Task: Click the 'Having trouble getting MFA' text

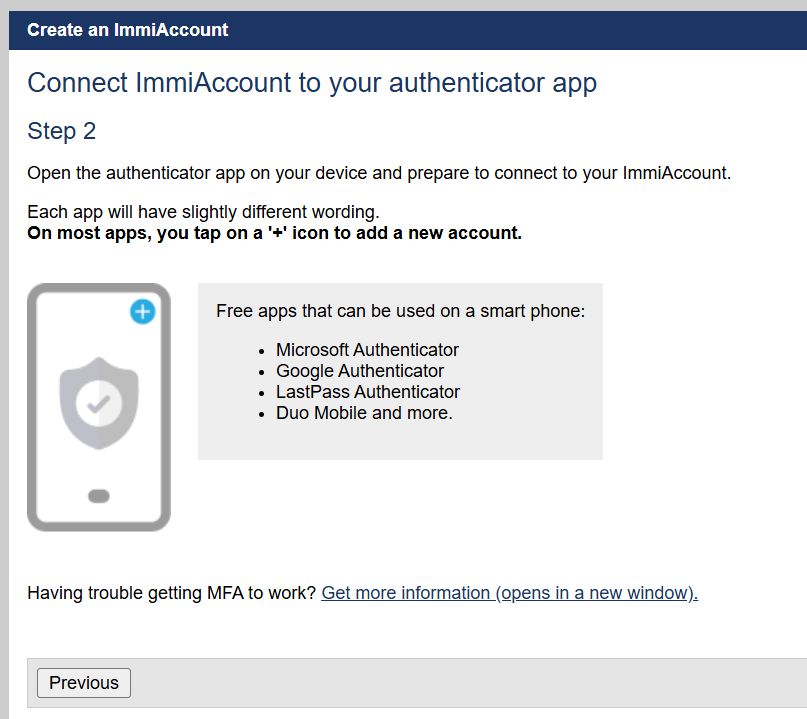Action: 172,593
